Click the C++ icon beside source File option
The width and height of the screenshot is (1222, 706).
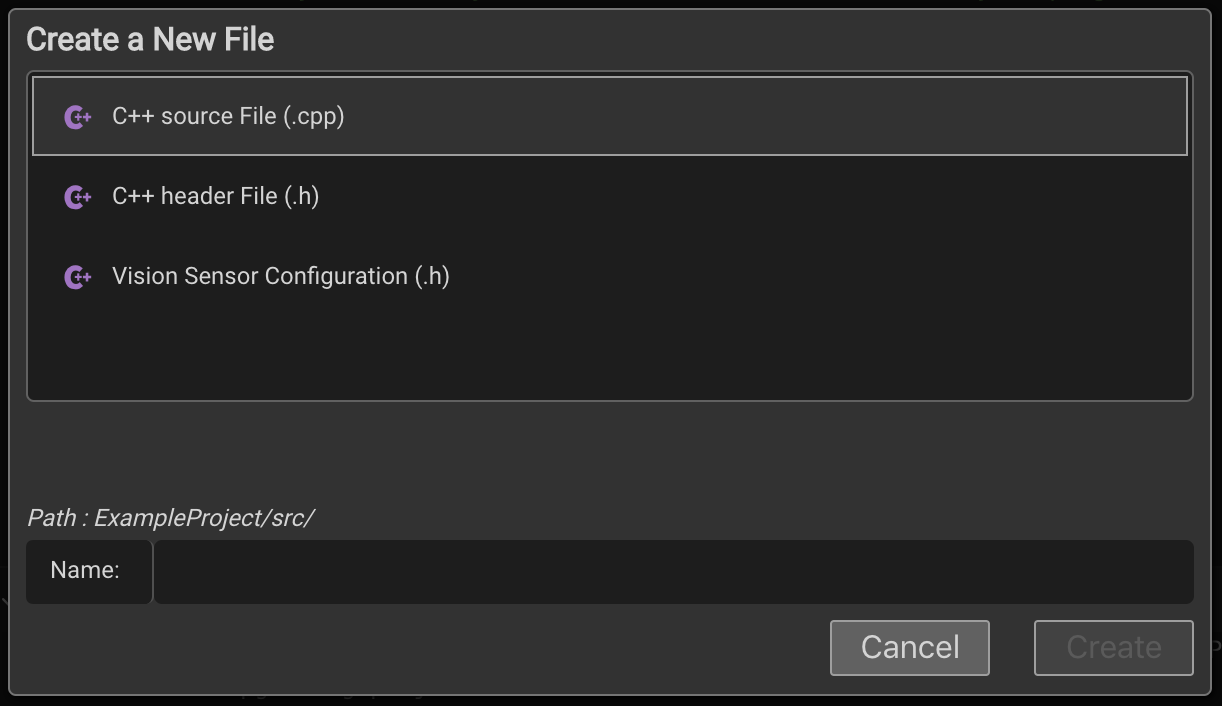point(77,116)
